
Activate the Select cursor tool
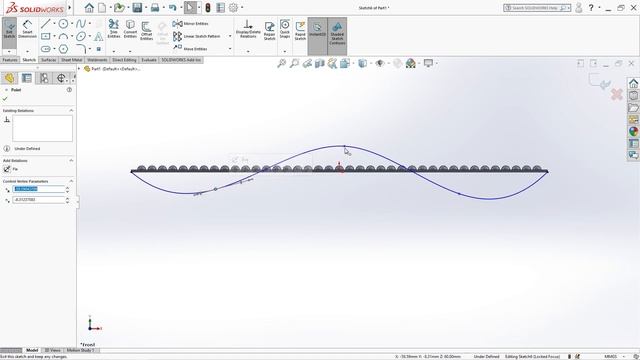coord(190,7)
